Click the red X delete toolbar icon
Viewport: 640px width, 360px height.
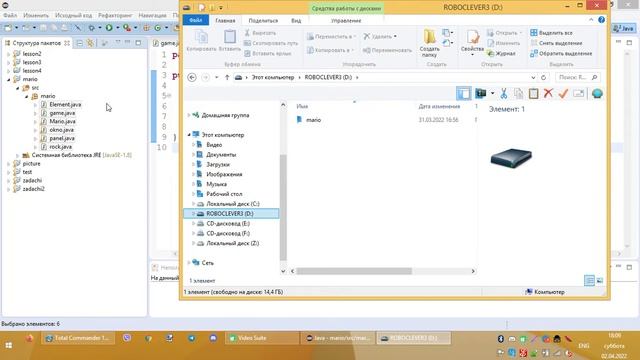[x=548, y=93]
